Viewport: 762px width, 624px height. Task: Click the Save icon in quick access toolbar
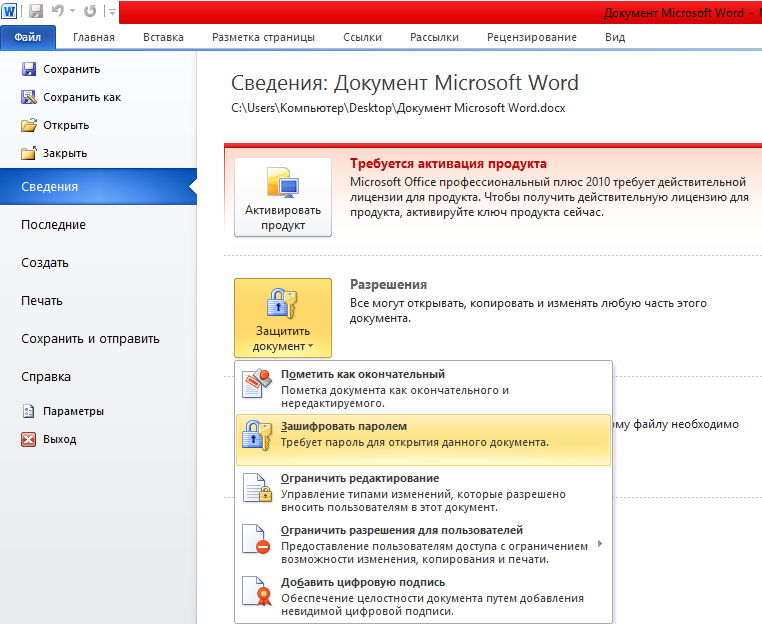(36, 13)
